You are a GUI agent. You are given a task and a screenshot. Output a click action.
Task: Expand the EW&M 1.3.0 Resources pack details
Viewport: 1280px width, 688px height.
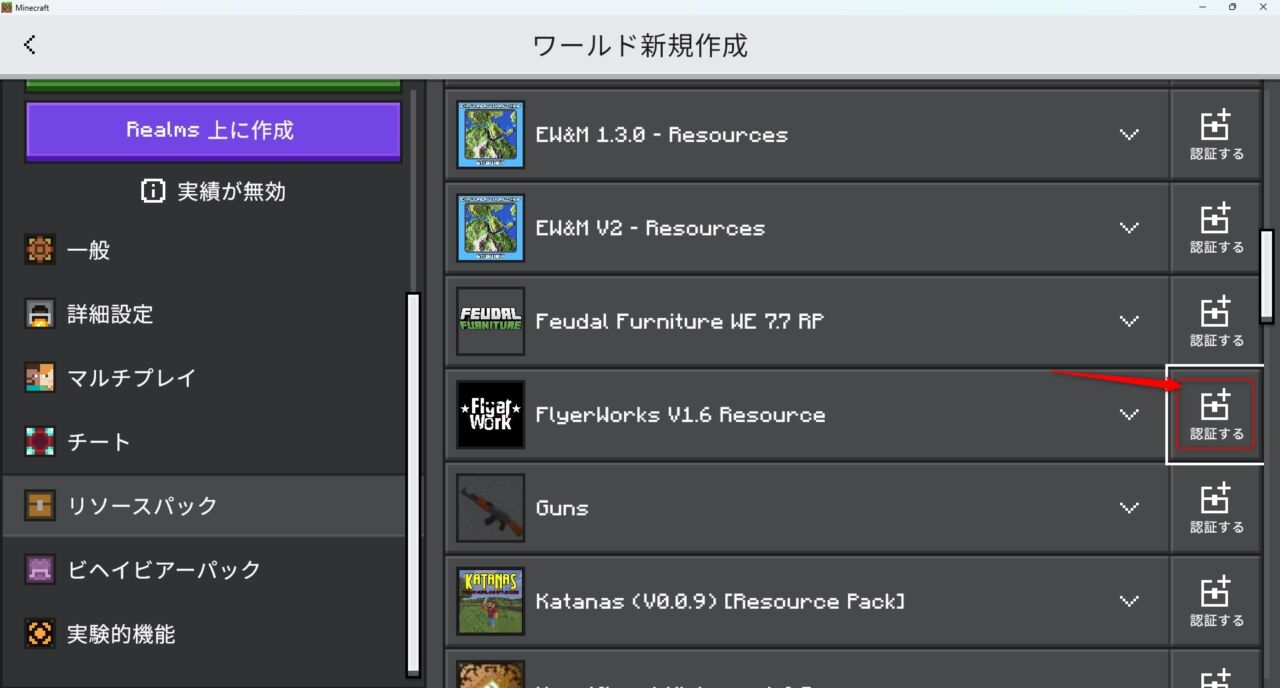click(1129, 134)
